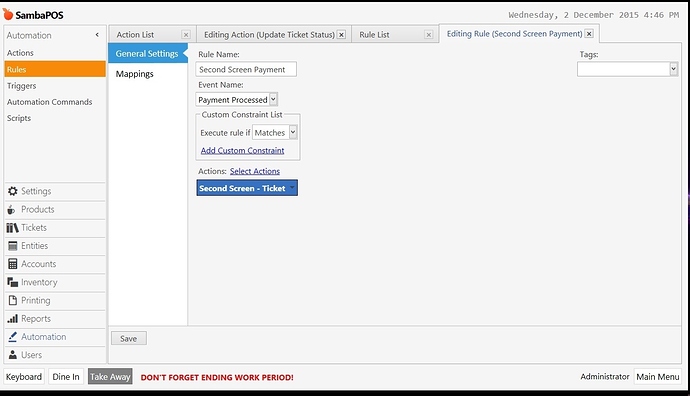Click the Inventory icon
This screenshot has width=690, height=396.
coord(12,282)
